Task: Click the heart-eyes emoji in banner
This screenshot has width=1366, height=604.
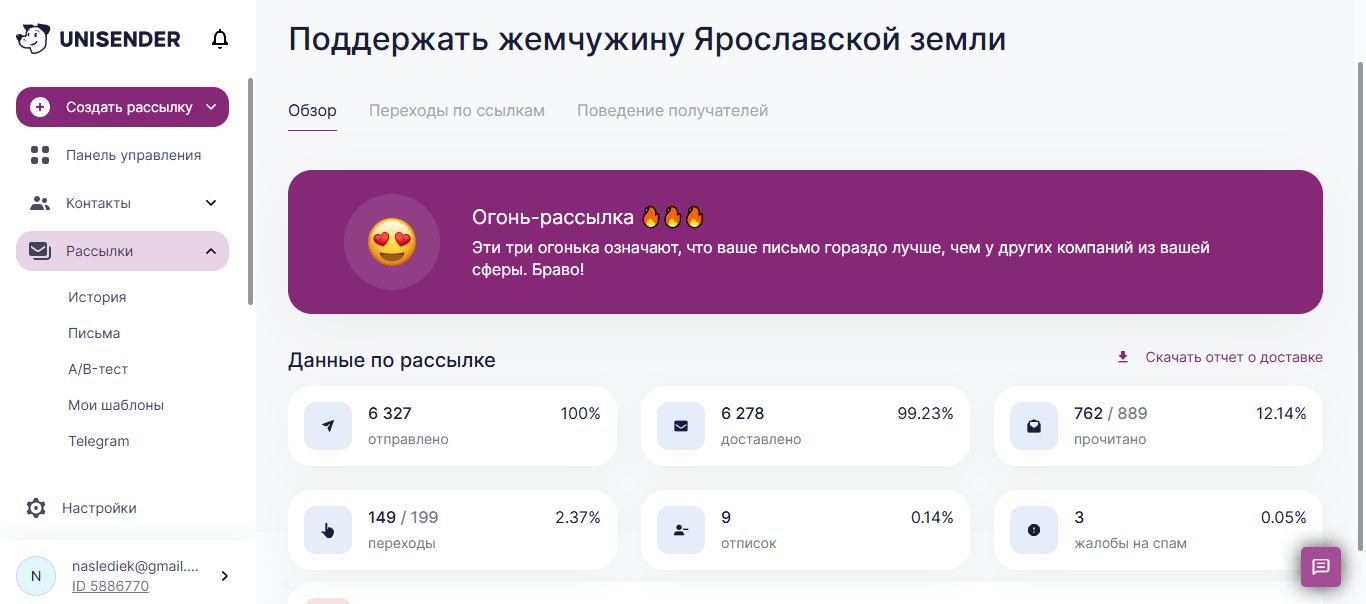Action: coord(392,242)
